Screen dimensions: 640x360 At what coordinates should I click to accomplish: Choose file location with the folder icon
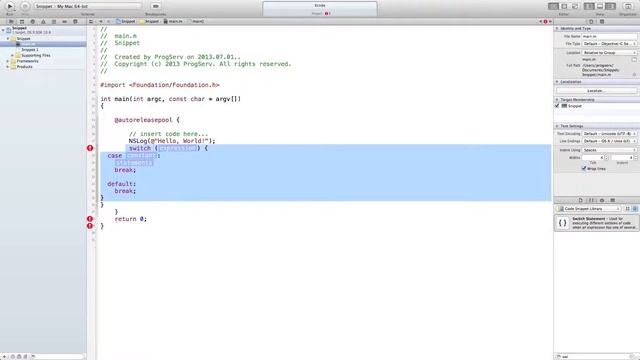(634, 60)
